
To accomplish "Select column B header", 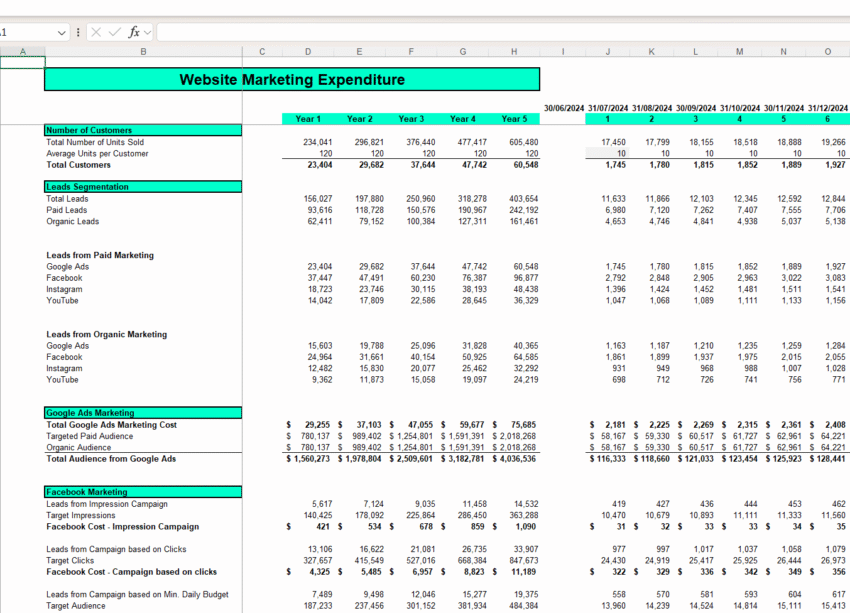I will (x=143, y=50).
